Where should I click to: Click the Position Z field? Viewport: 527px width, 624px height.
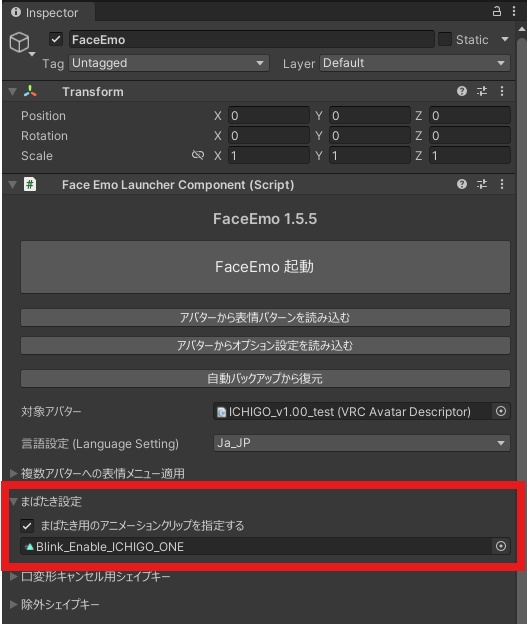click(x=470, y=115)
